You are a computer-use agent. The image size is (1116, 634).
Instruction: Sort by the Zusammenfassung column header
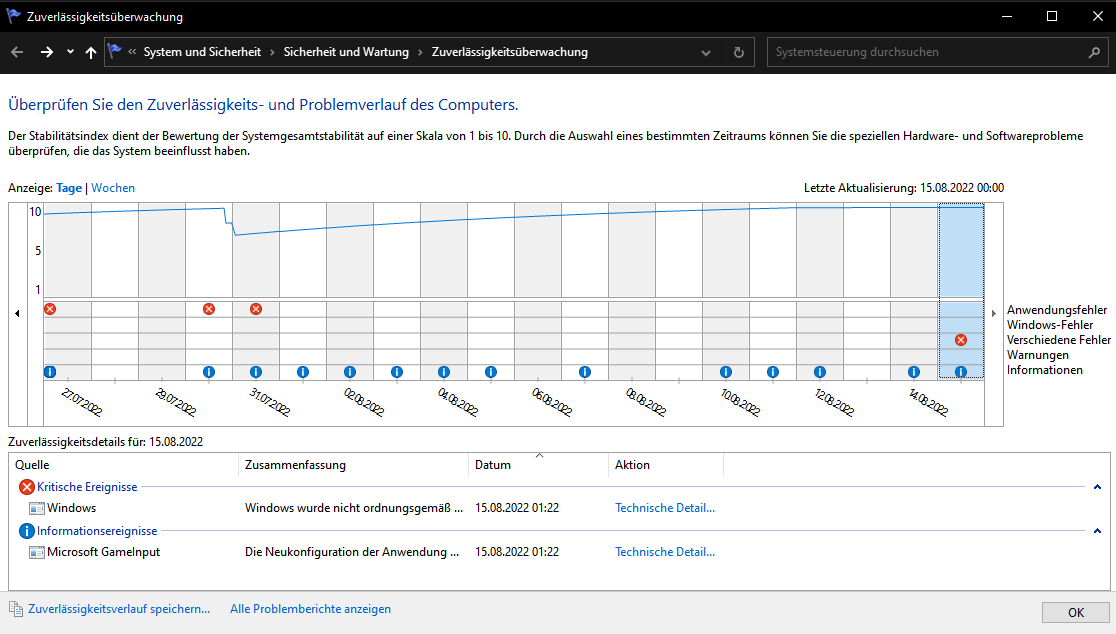354,465
